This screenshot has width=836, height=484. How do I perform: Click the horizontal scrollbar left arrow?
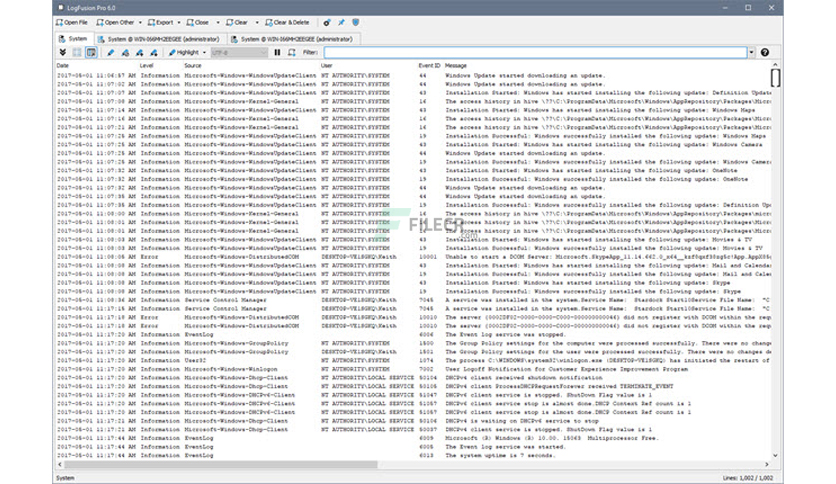(60, 465)
